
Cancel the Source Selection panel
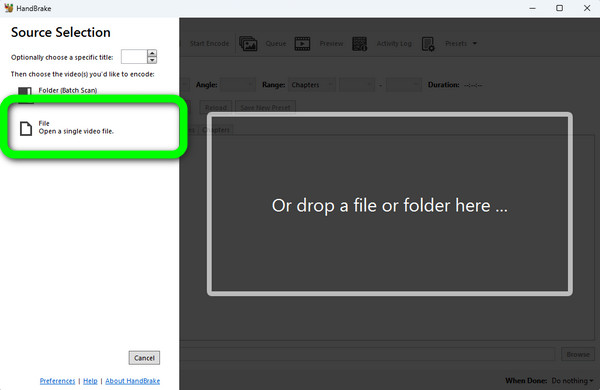[x=144, y=358]
